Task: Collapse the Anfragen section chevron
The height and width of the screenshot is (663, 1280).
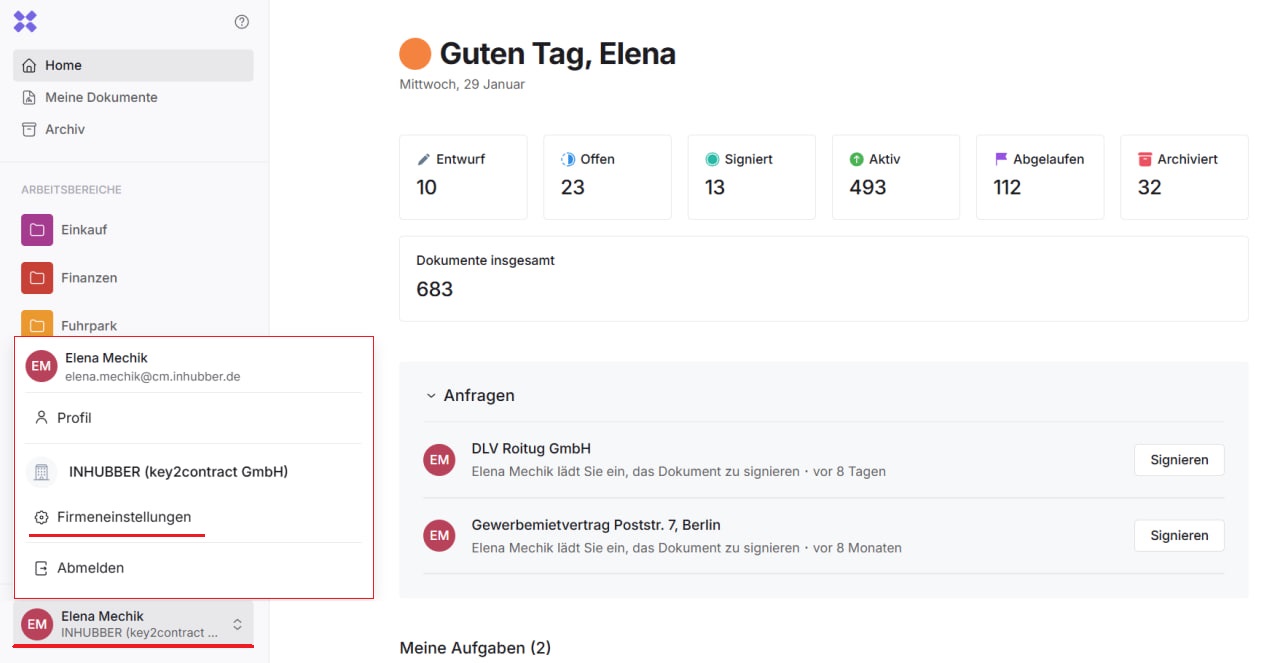Action: point(432,396)
